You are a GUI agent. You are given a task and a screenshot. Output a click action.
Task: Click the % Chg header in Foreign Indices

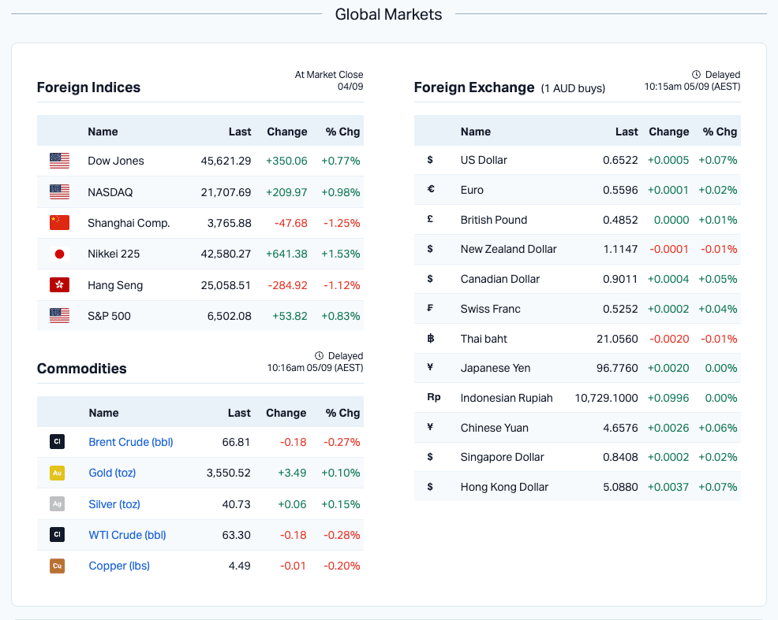(x=342, y=131)
